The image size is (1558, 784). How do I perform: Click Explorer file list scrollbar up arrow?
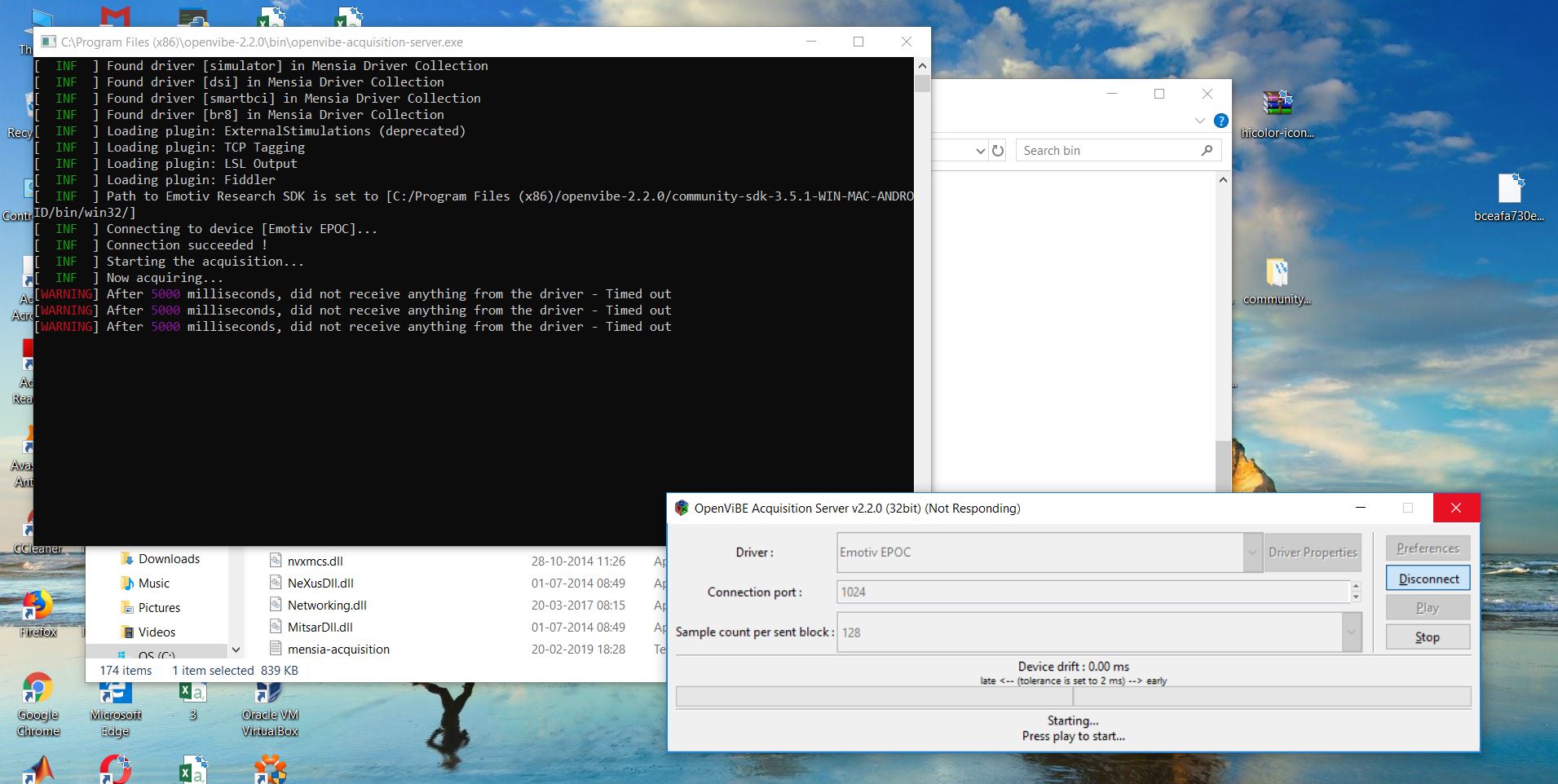(x=1222, y=179)
